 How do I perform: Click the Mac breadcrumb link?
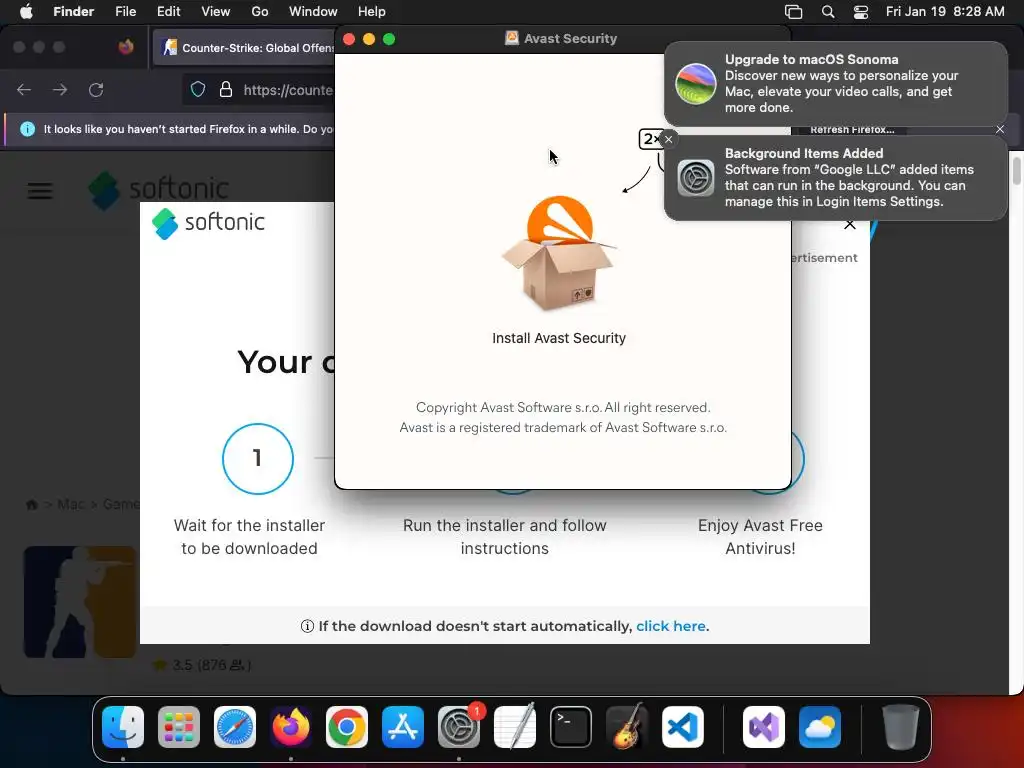click(71, 504)
